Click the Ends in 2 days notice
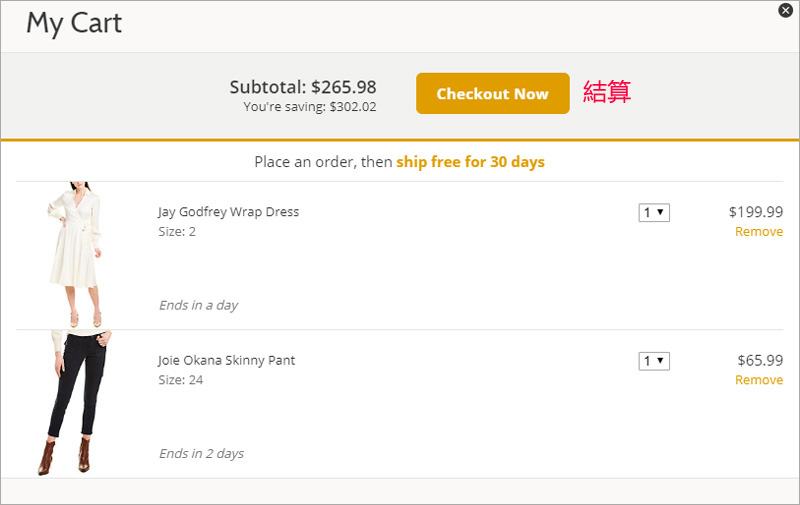The image size is (800, 505). click(201, 454)
